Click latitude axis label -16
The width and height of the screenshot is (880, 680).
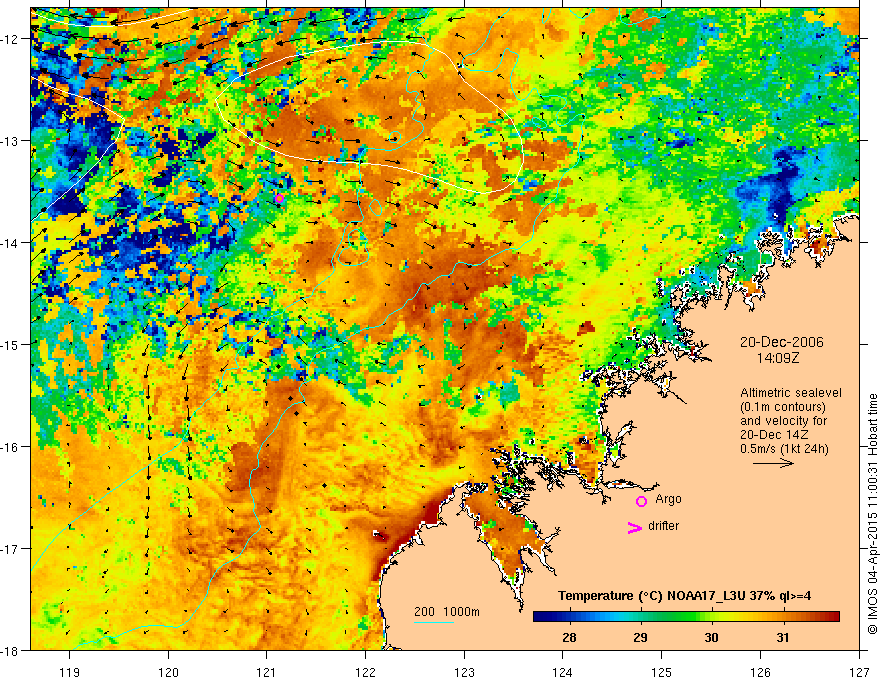pos(10,447)
